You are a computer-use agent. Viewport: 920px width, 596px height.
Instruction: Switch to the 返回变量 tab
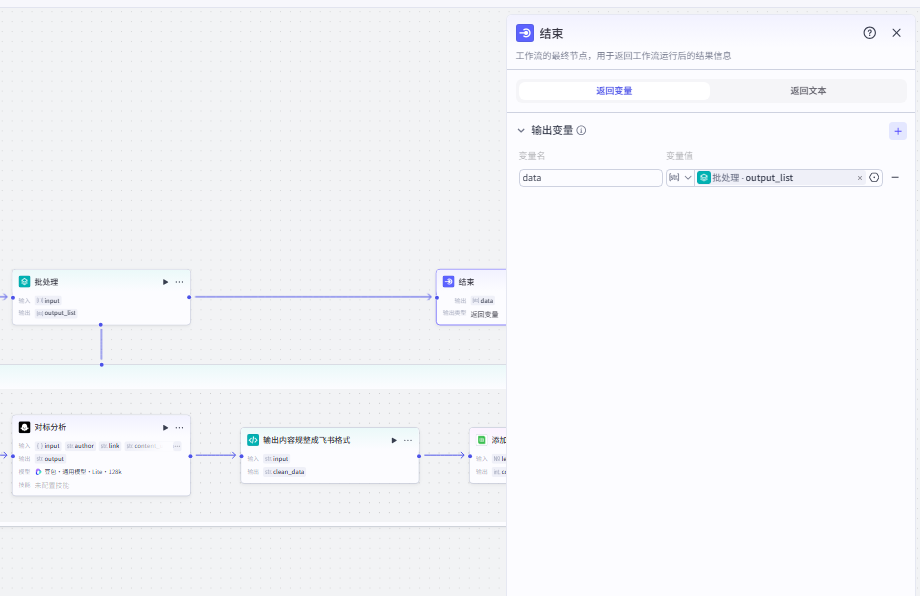pos(614,91)
